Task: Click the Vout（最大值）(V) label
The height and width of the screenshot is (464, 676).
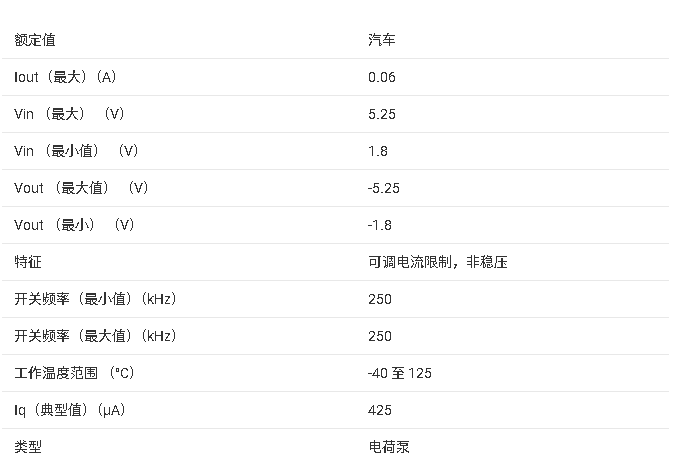Action: [81, 188]
